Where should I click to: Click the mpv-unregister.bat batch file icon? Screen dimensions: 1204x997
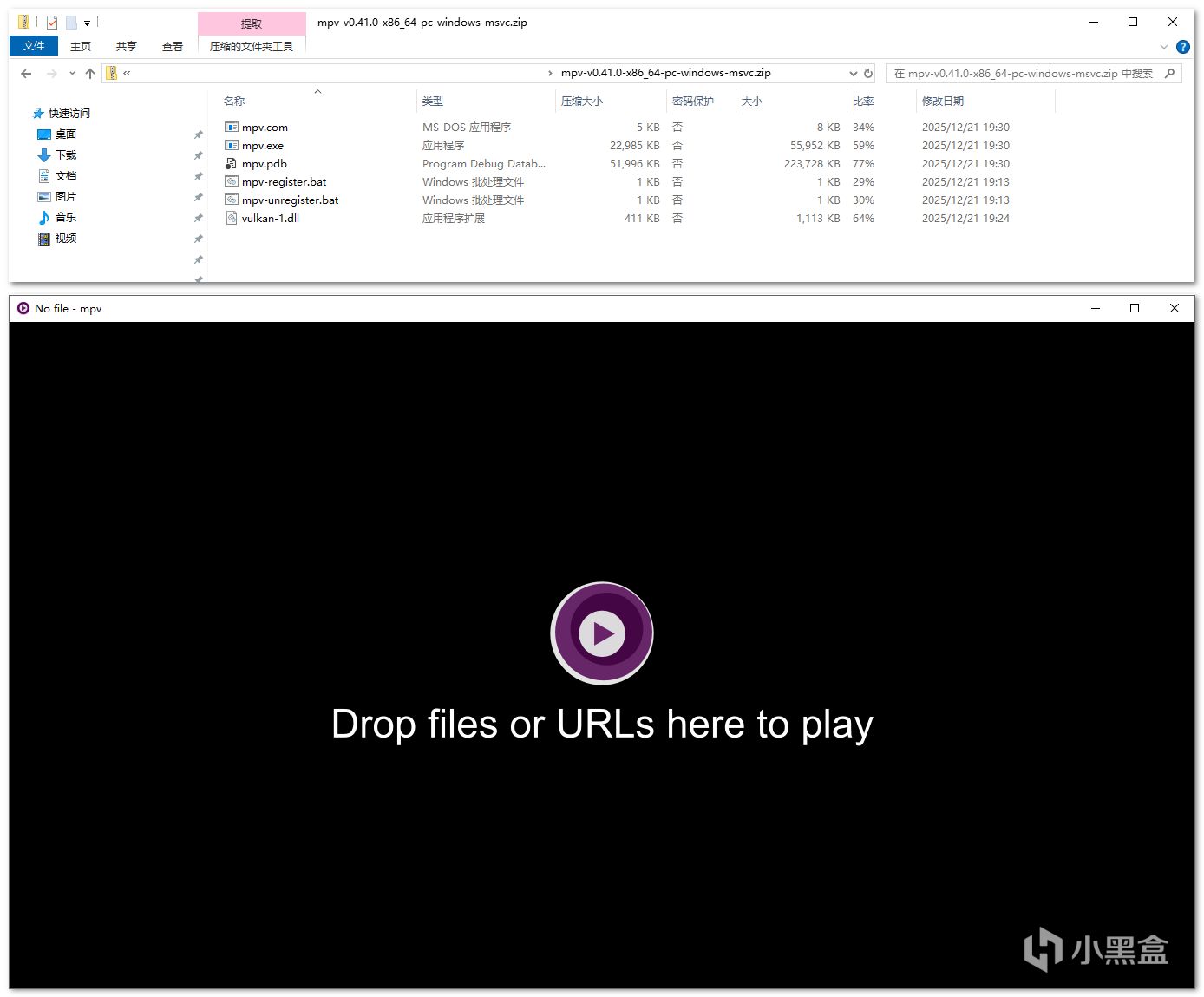pyautogui.click(x=231, y=200)
